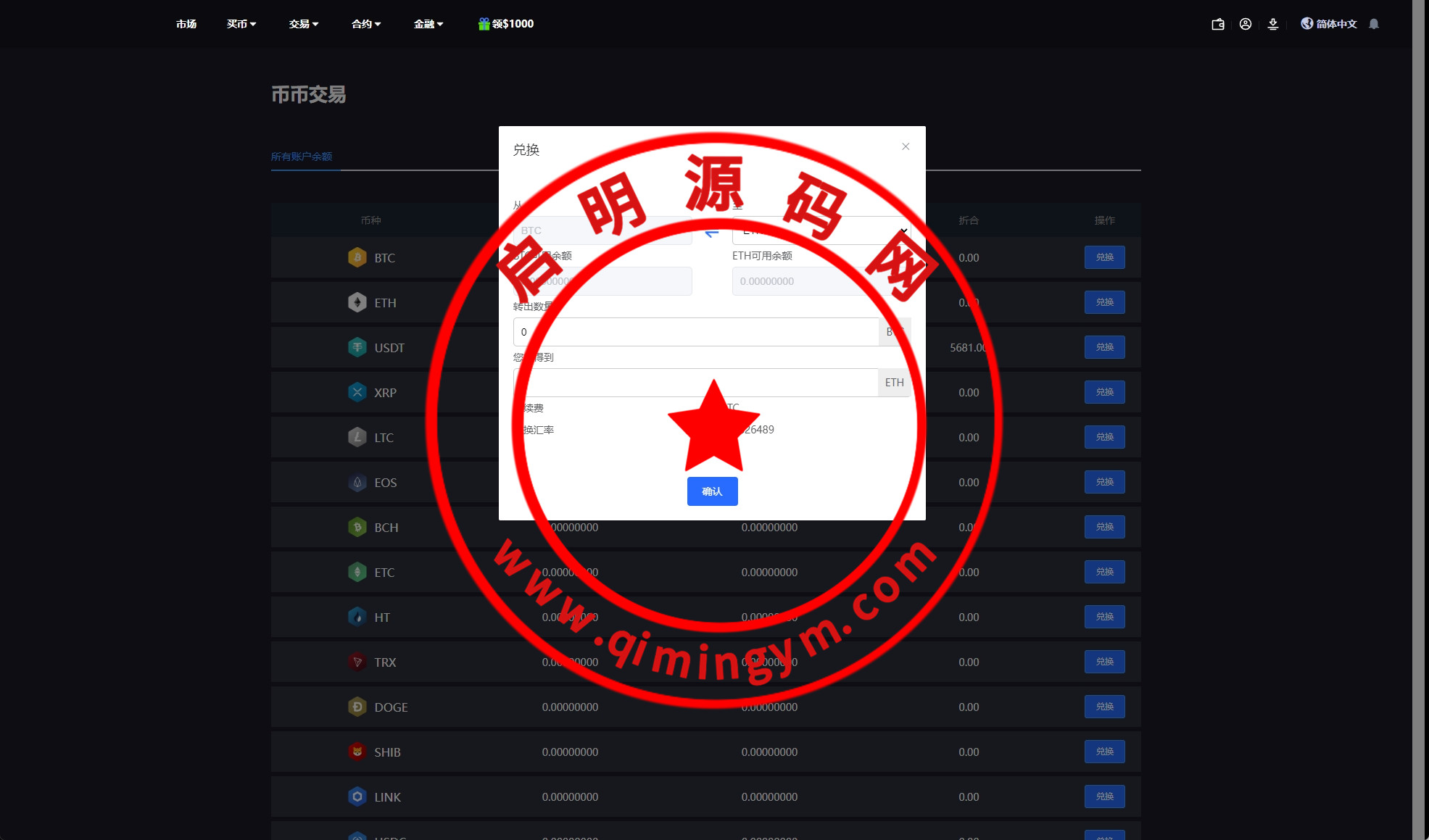
Task: Go to the 市场 menu item
Action: (186, 24)
